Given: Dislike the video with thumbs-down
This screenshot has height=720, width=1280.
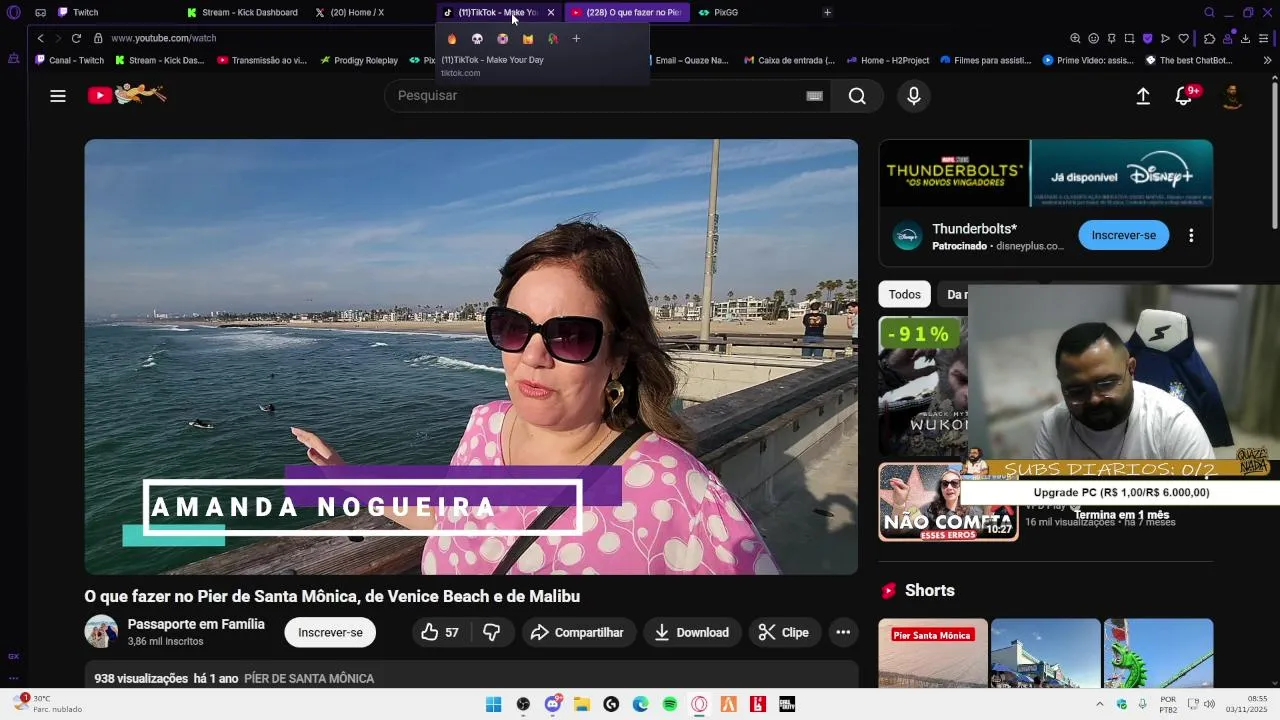Looking at the screenshot, I should 492,632.
